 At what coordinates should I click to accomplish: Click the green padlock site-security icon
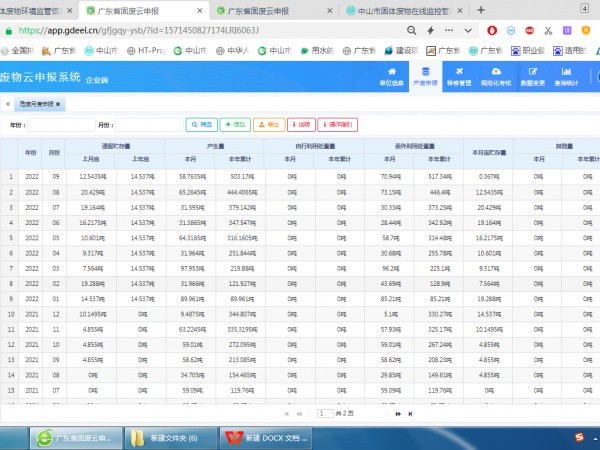(x=9, y=31)
